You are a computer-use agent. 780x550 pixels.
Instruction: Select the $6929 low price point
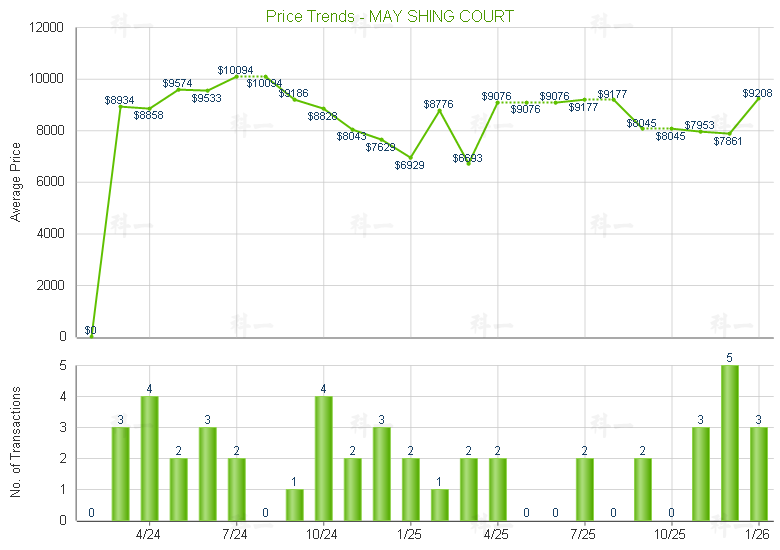(x=410, y=158)
